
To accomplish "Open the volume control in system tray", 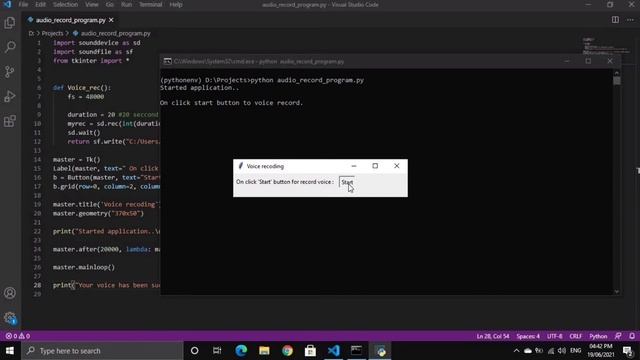I will point(562,351).
